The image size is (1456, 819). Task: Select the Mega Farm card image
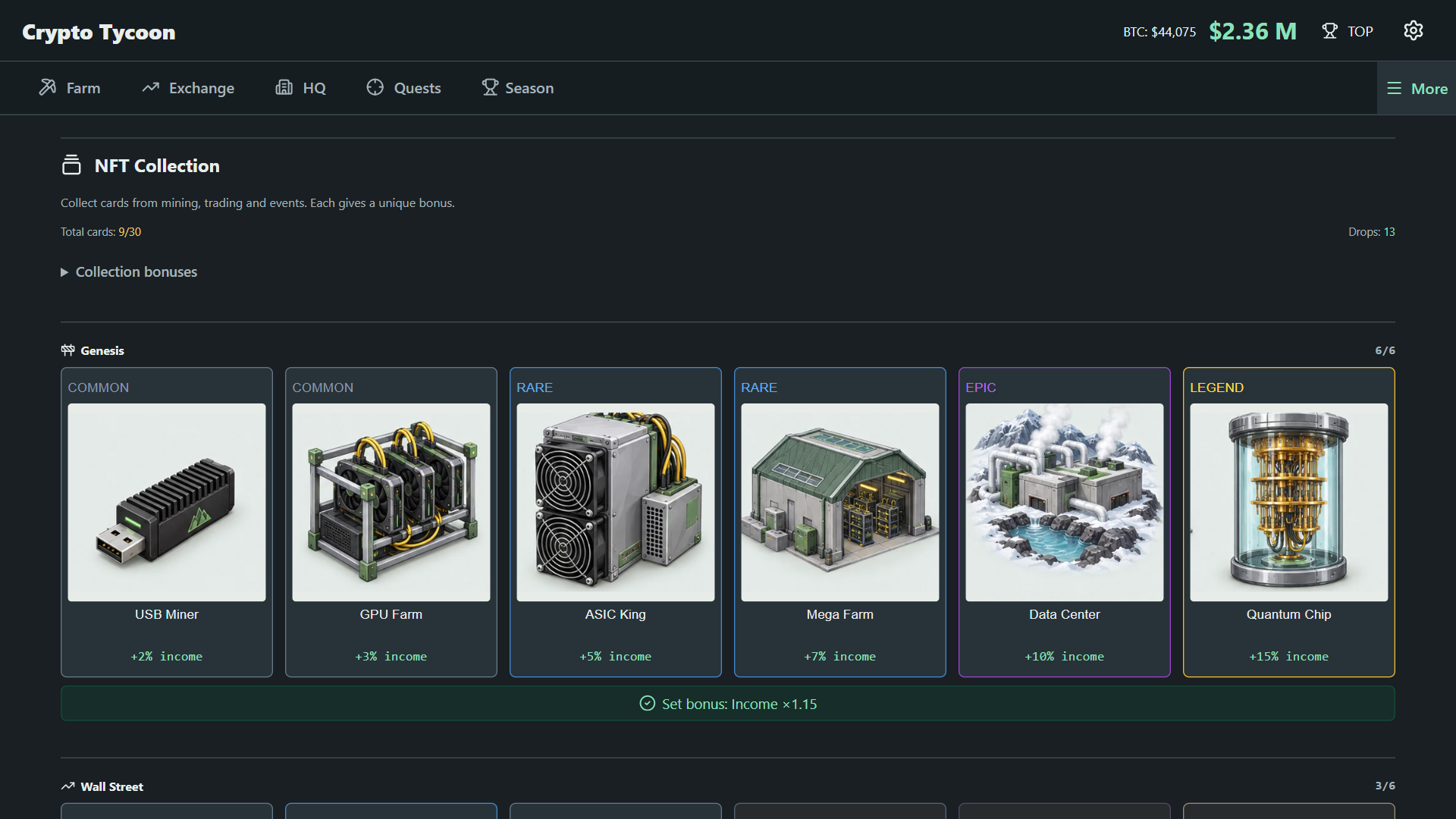(840, 502)
